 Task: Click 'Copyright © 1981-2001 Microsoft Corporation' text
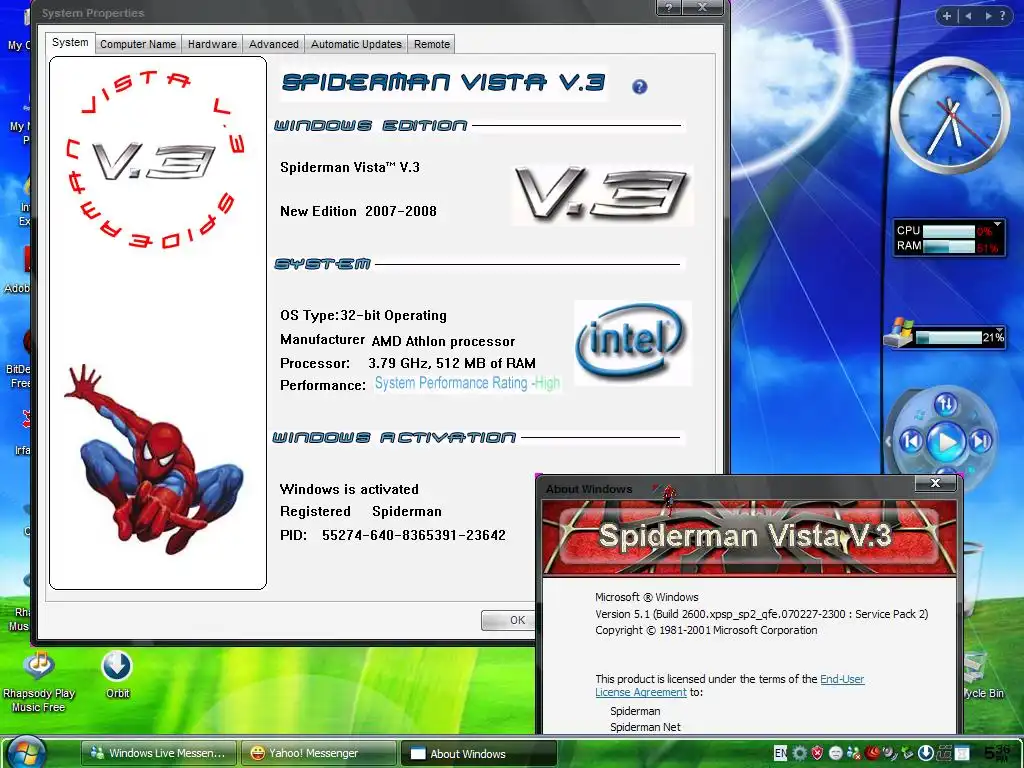(706, 630)
